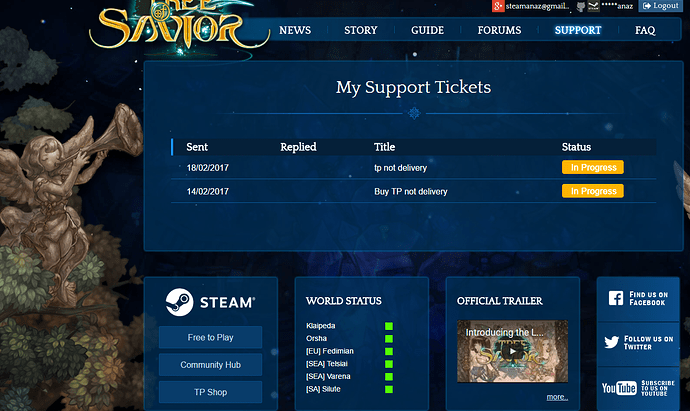Screen dimensions: 690x411
Task: Go to the FORUMS section
Action: tap(499, 30)
